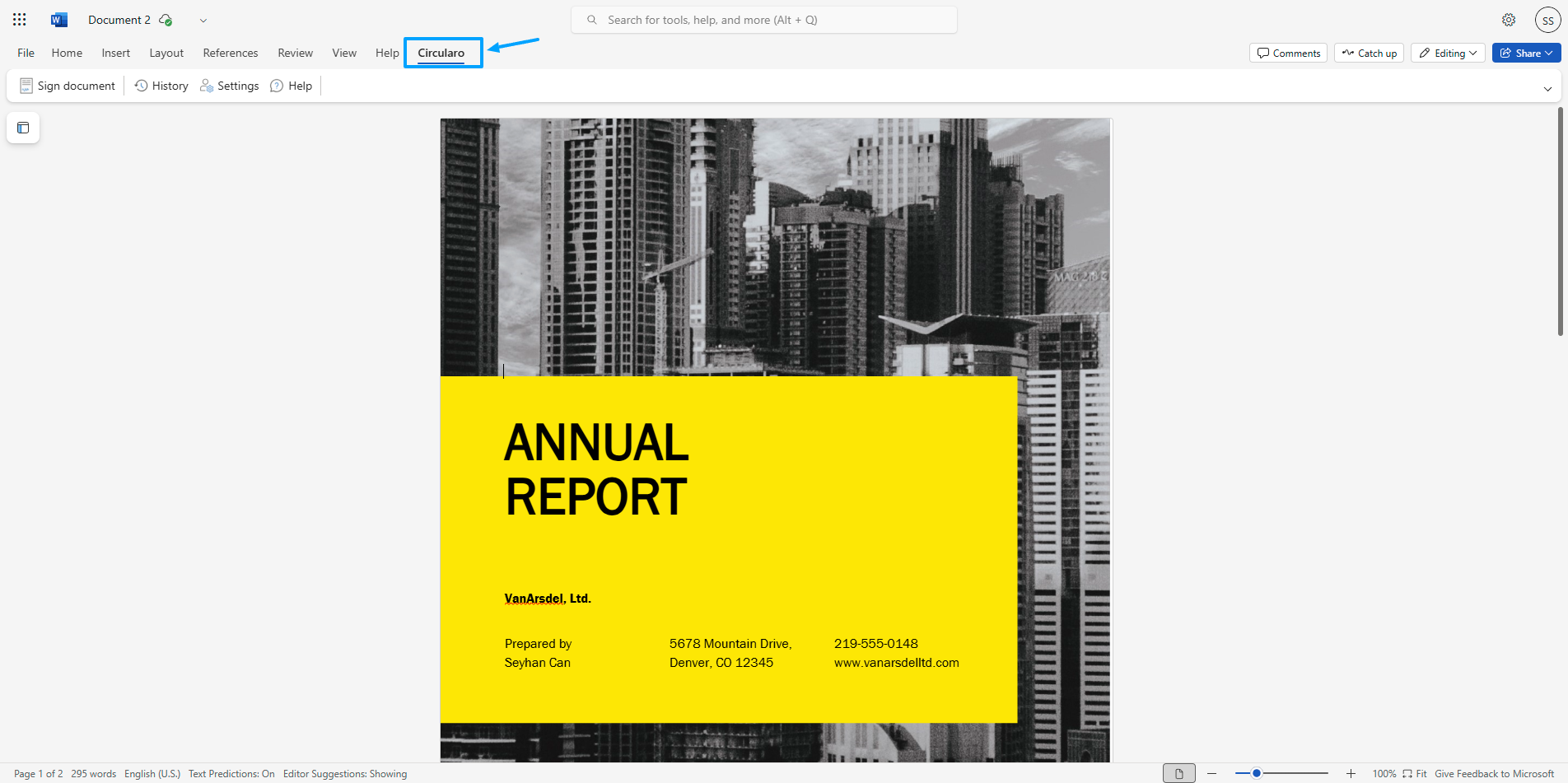Screen dimensions: 1568x783
Task: Click the Circularo Help question icon
Action: coord(278,86)
